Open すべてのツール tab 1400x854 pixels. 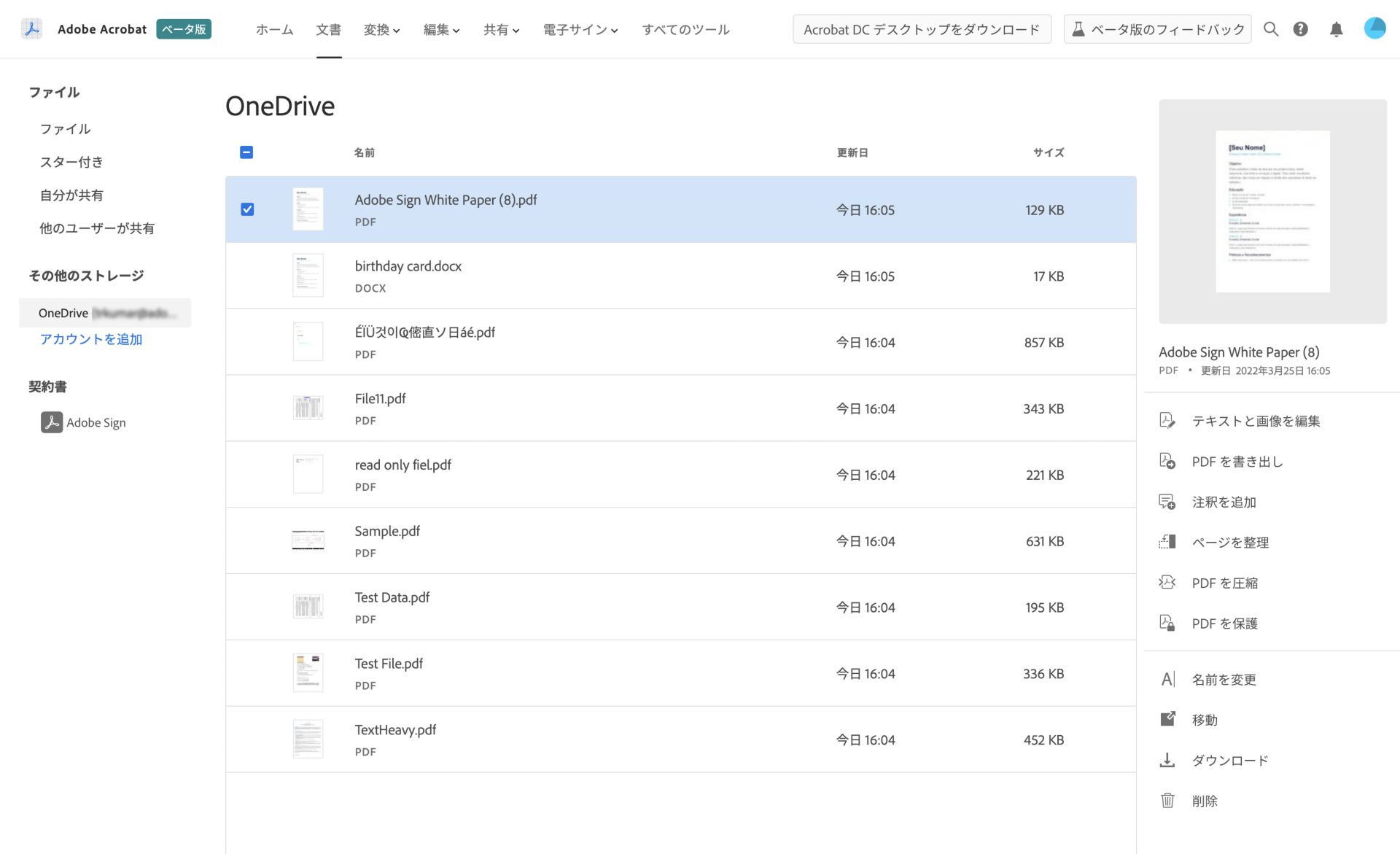pos(685,30)
